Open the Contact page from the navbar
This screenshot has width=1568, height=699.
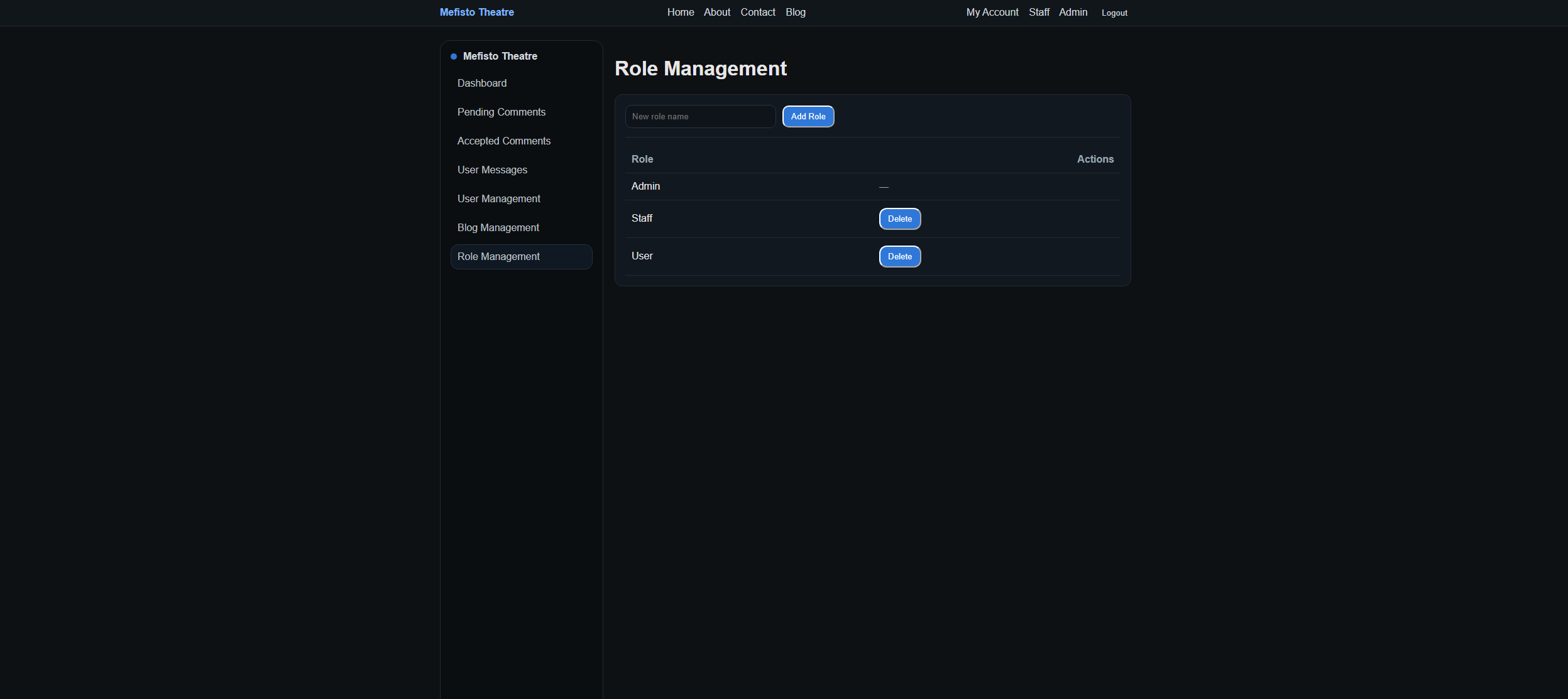[757, 12]
